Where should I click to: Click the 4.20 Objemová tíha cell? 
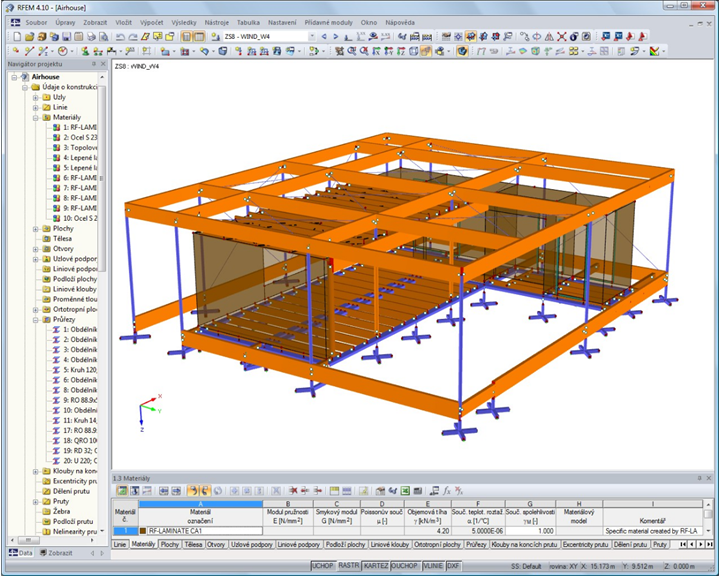pos(428,531)
